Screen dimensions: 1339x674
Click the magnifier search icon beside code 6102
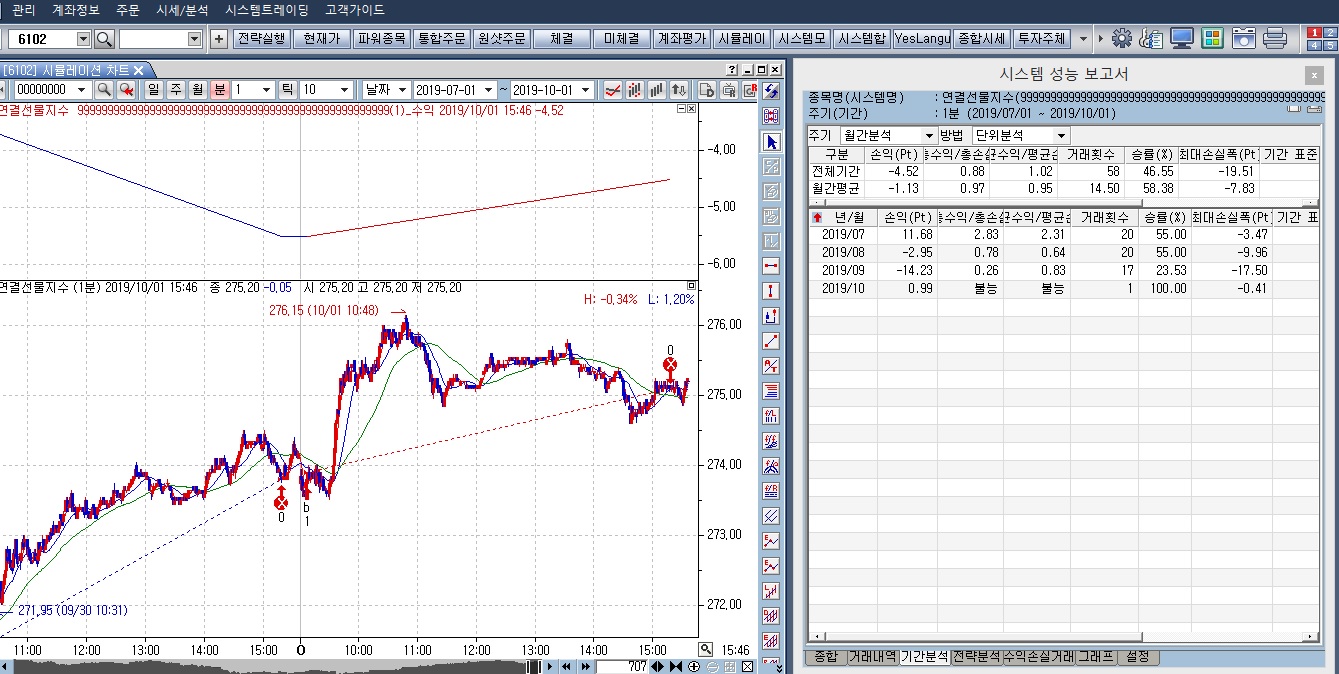point(104,39)
